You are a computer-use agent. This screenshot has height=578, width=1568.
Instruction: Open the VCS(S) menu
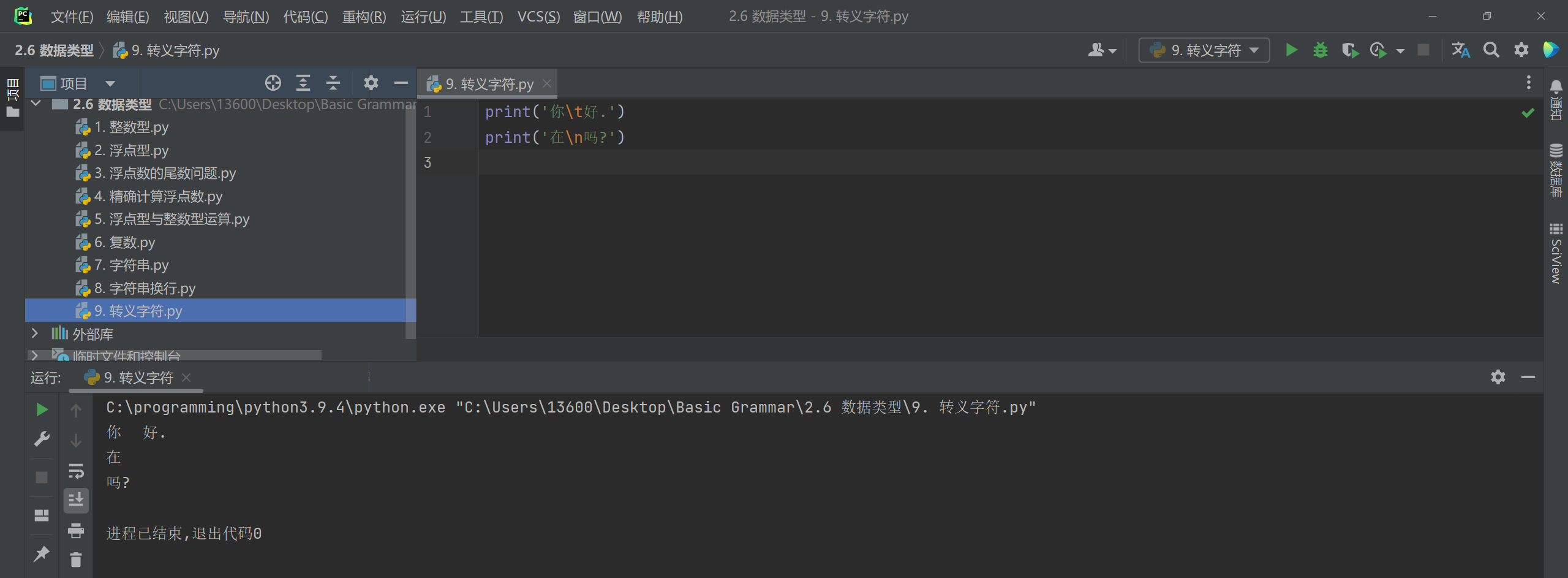point(538,17)
